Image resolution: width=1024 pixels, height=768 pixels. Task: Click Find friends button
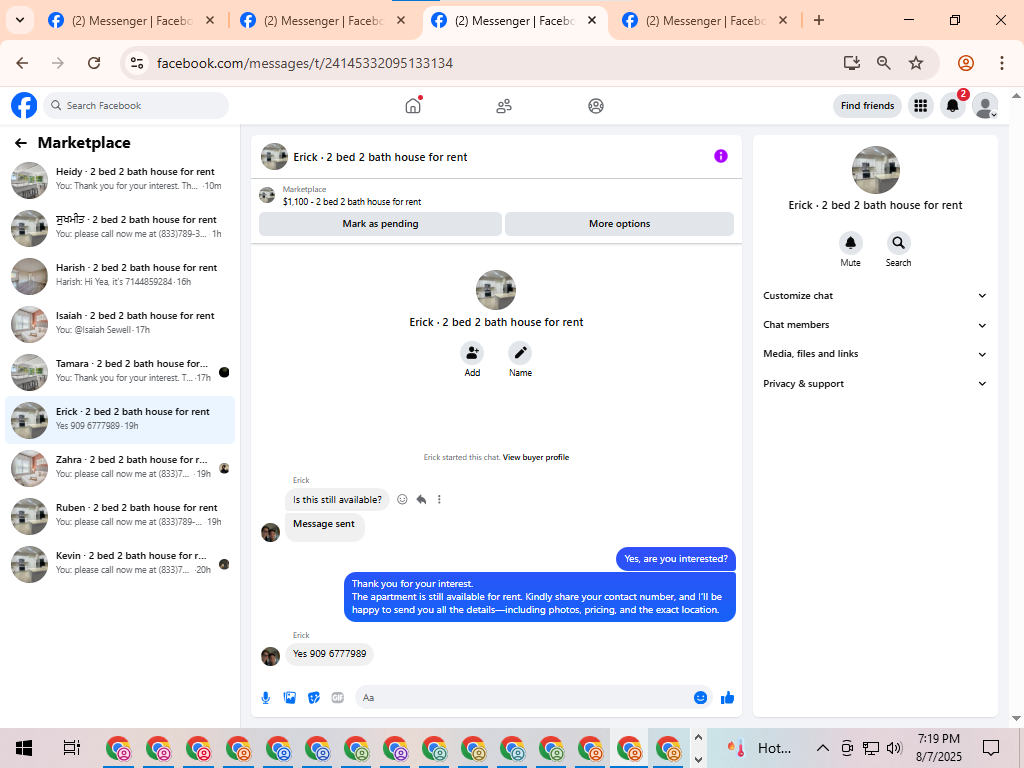click(867, 106)
